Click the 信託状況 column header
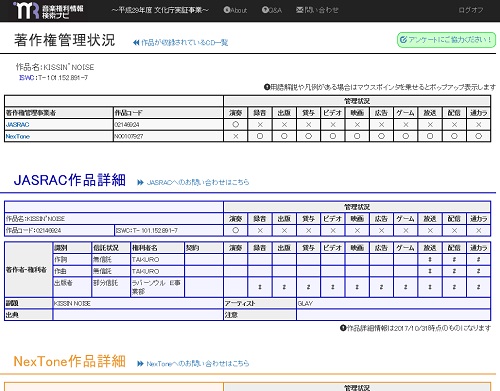500x391 pixels. pos(111,248)
